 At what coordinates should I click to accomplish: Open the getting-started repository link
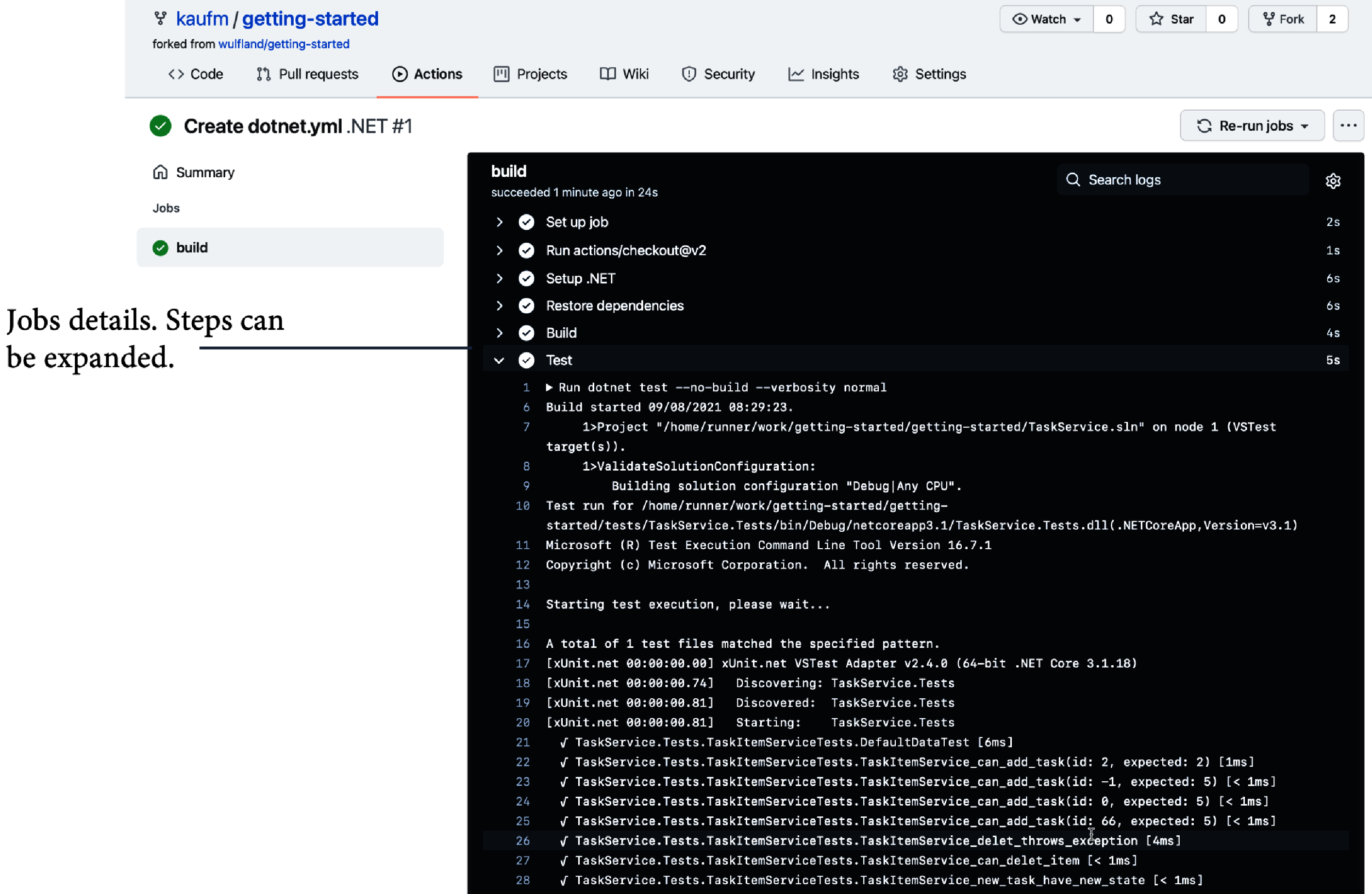[310, 18]
